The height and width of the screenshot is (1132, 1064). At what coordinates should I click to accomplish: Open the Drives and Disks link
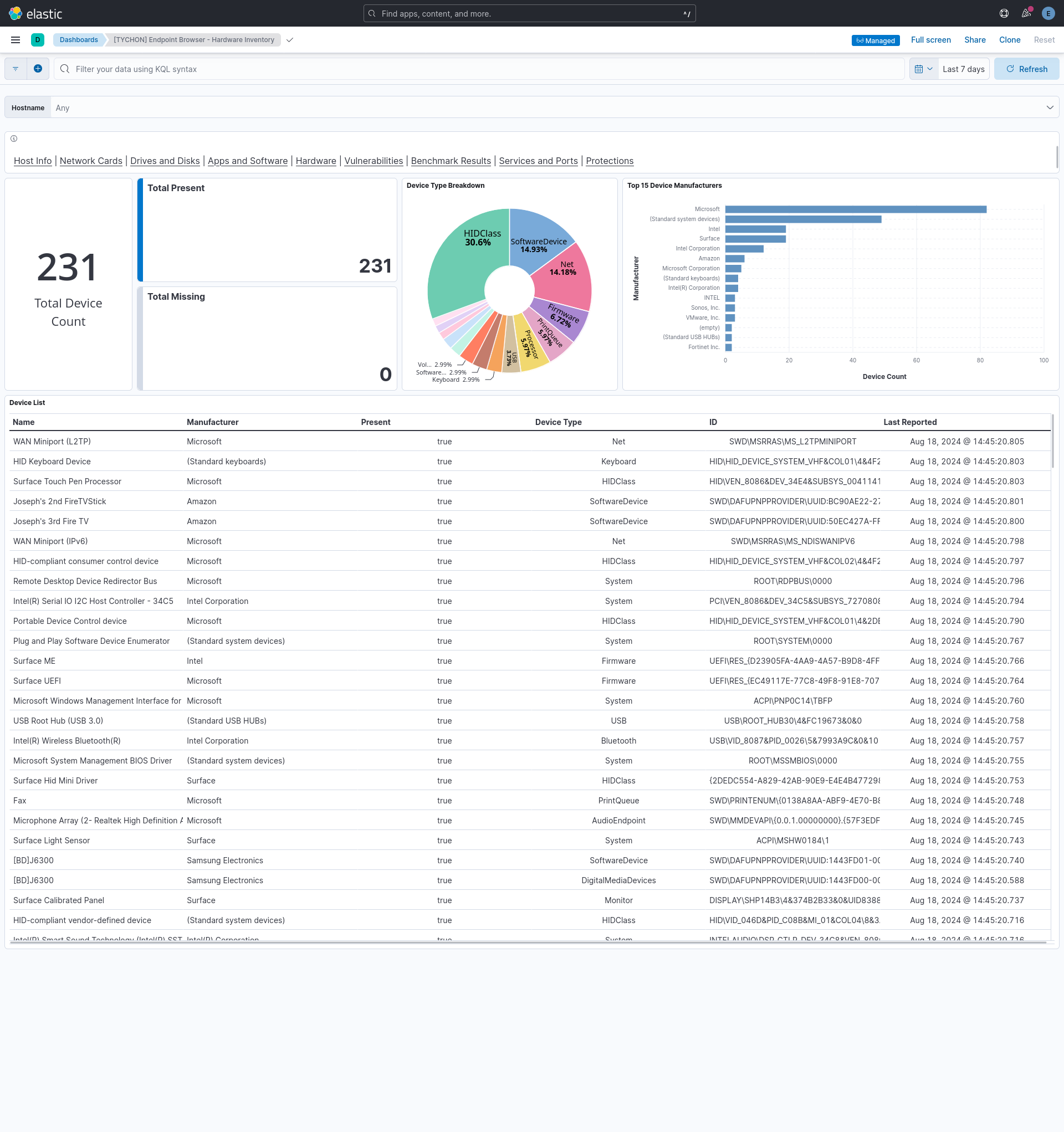point(165,161)
